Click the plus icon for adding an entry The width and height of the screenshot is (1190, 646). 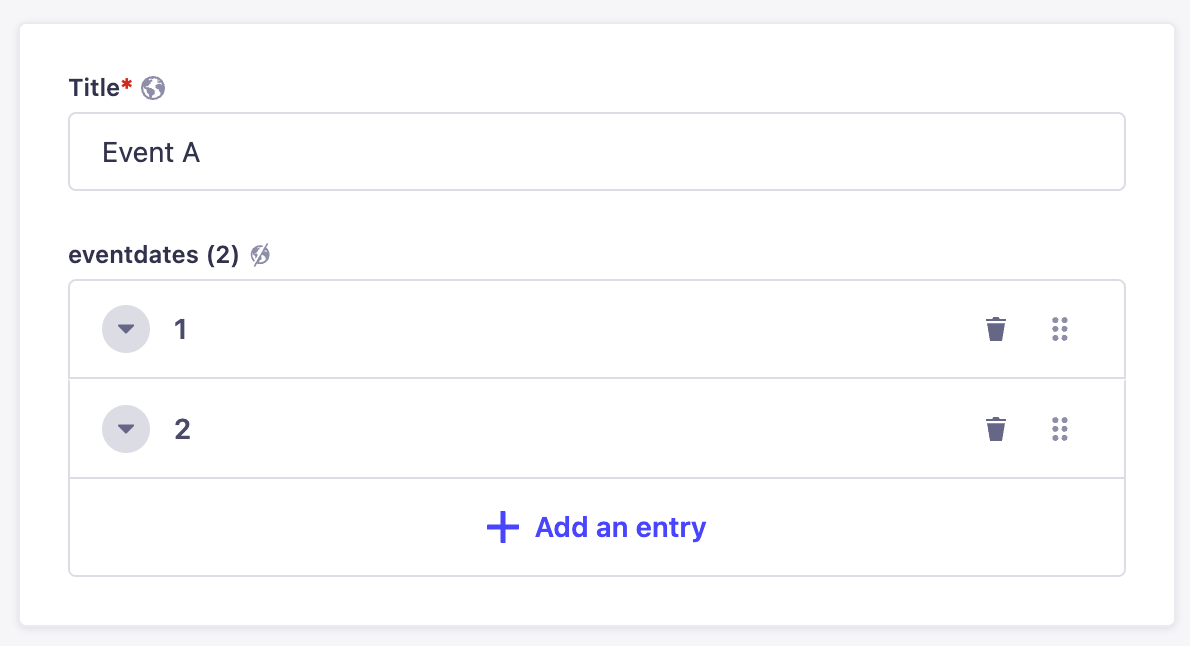(502, 527)
